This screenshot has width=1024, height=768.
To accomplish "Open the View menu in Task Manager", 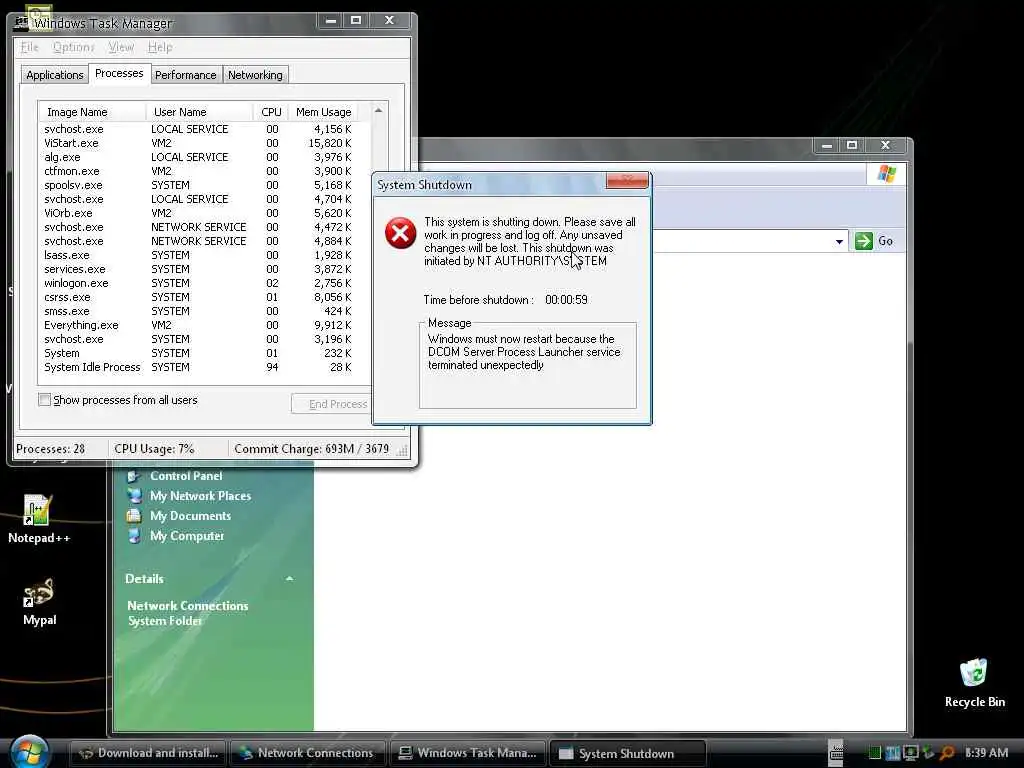I will [x=121, y=47].
